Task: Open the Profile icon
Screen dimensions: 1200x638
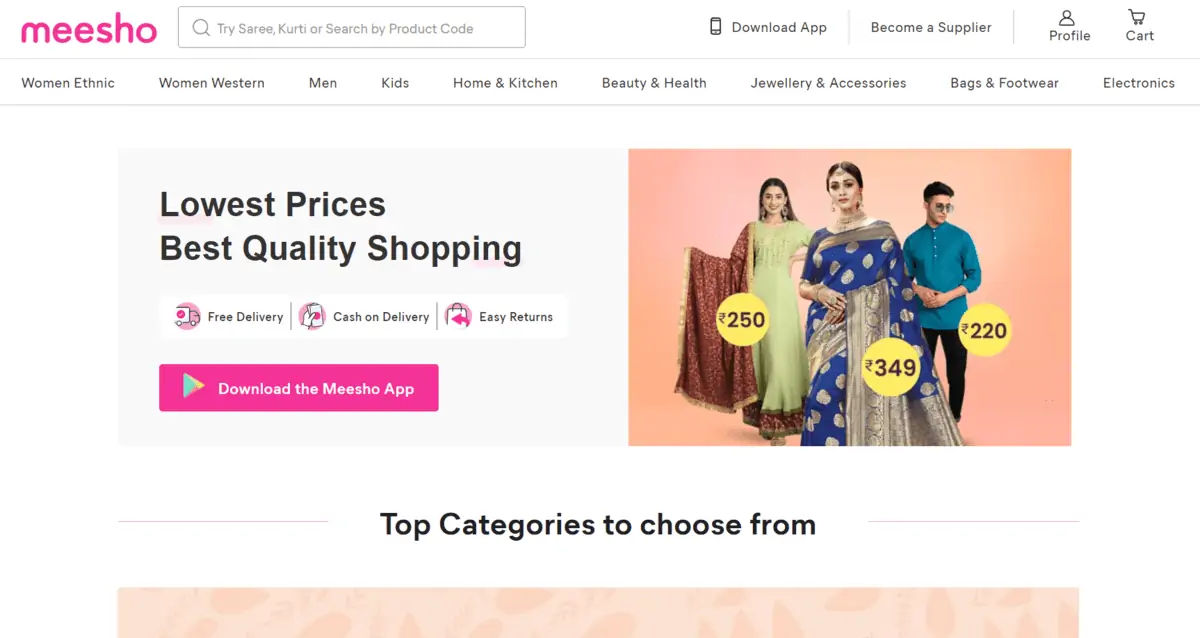Action: coord(1067,18)
